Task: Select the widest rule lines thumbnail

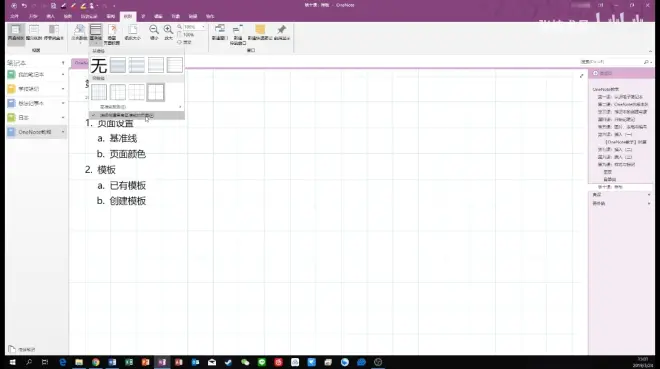Action: coord(175,66)
